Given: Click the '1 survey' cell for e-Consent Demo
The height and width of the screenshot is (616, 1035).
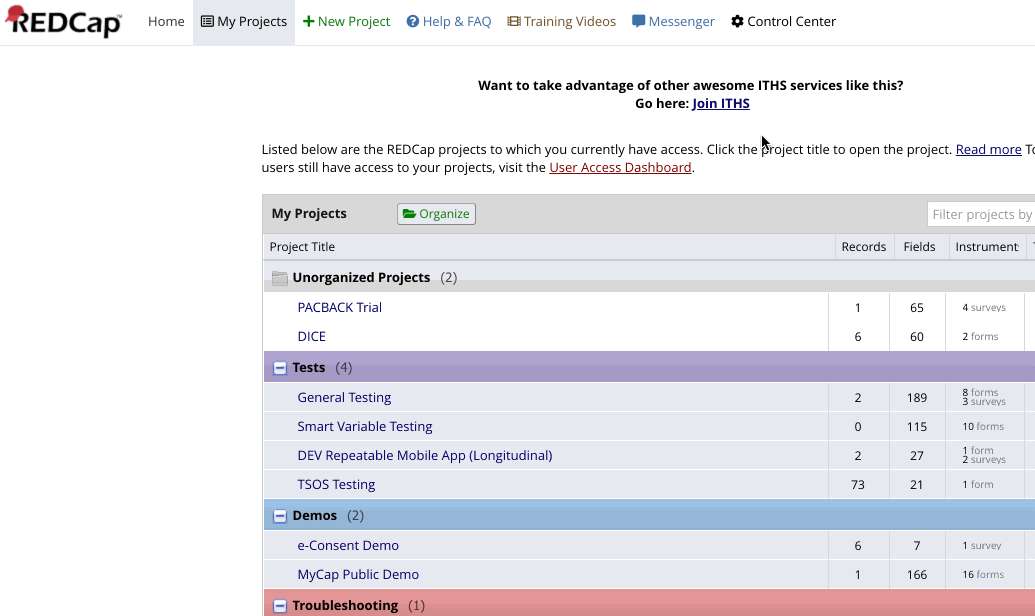Looking at the screenshot, I should (x=982, y=545).
